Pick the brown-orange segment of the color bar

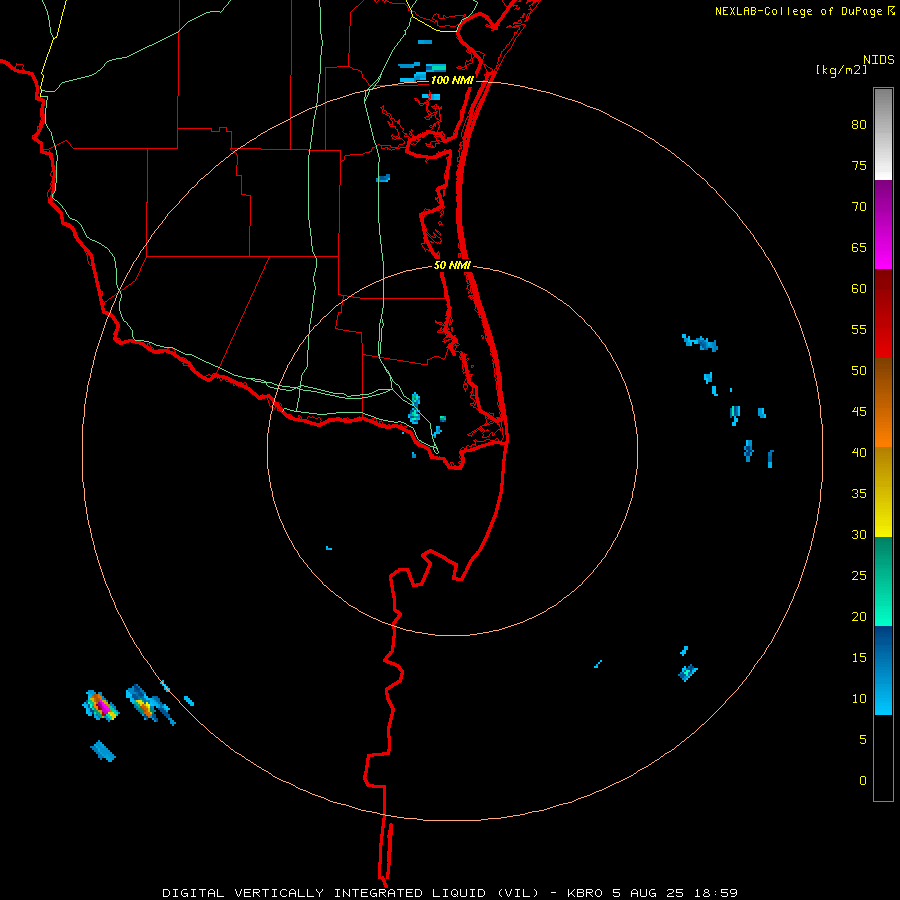883,402
